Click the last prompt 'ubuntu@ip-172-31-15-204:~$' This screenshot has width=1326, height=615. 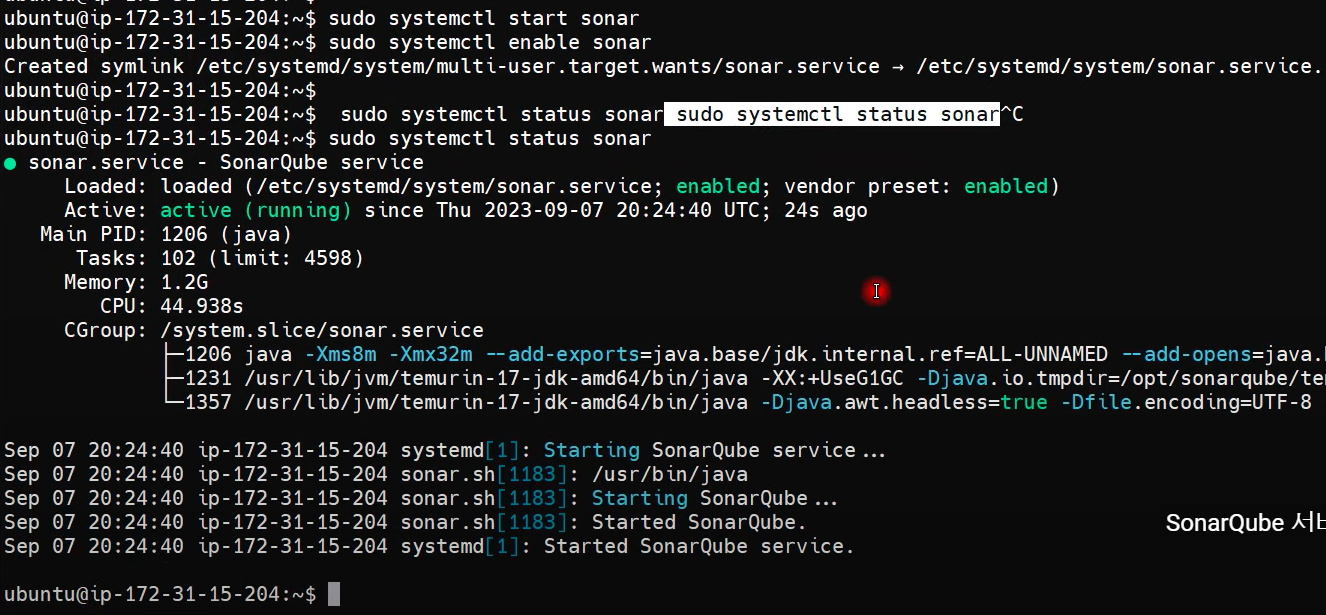[x=160, y=594]
